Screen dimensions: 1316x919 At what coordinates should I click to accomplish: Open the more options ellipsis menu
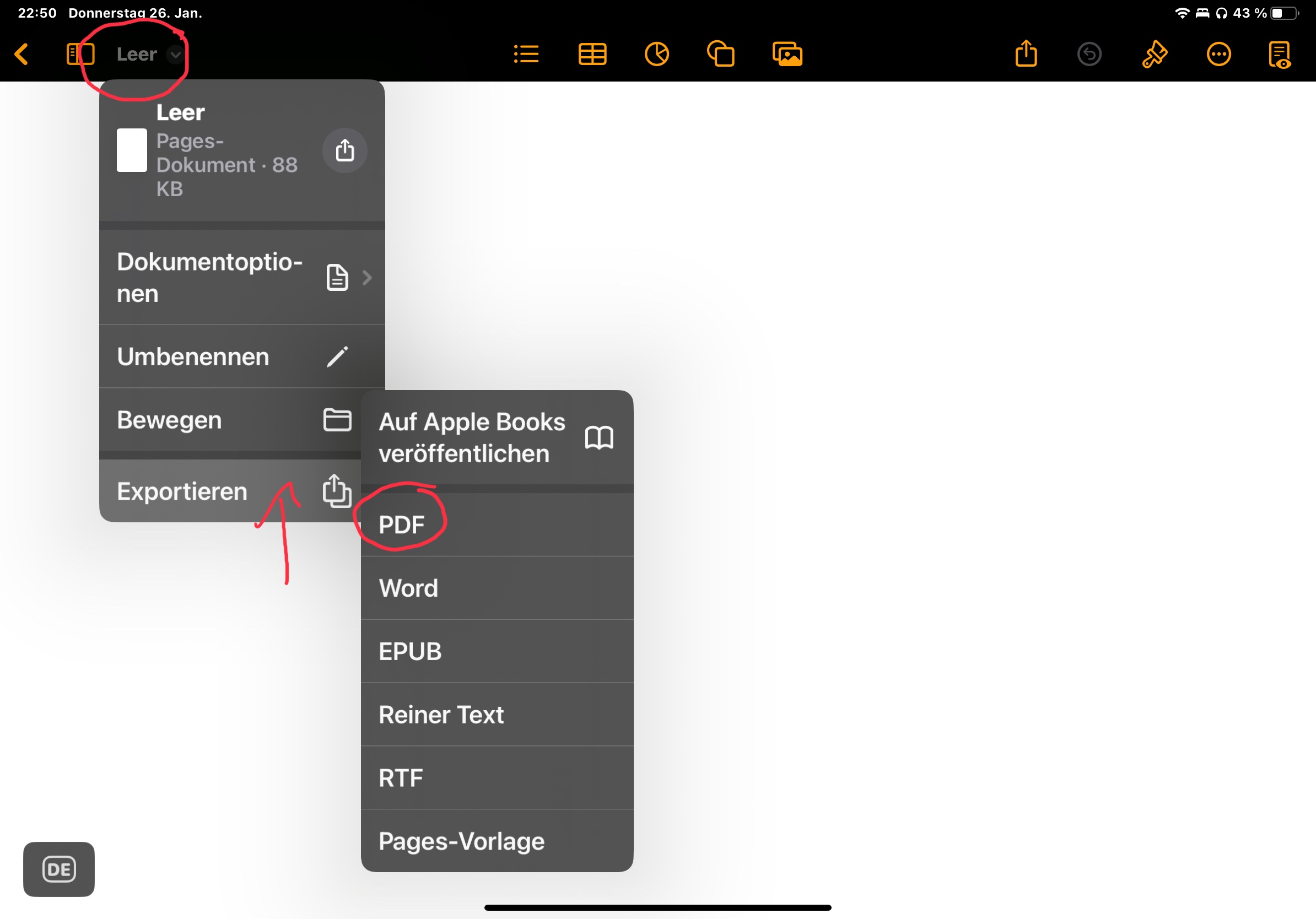[1218, 55]
